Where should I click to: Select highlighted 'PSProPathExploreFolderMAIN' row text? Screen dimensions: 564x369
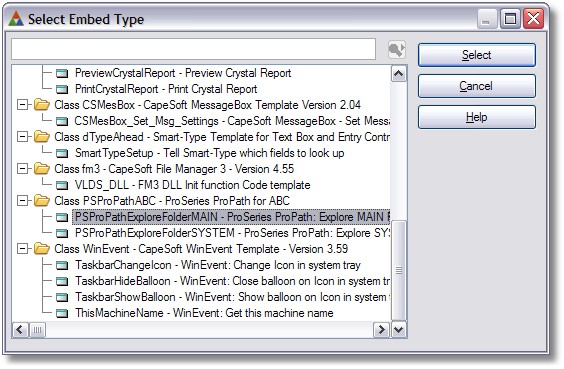pos(231,217)
